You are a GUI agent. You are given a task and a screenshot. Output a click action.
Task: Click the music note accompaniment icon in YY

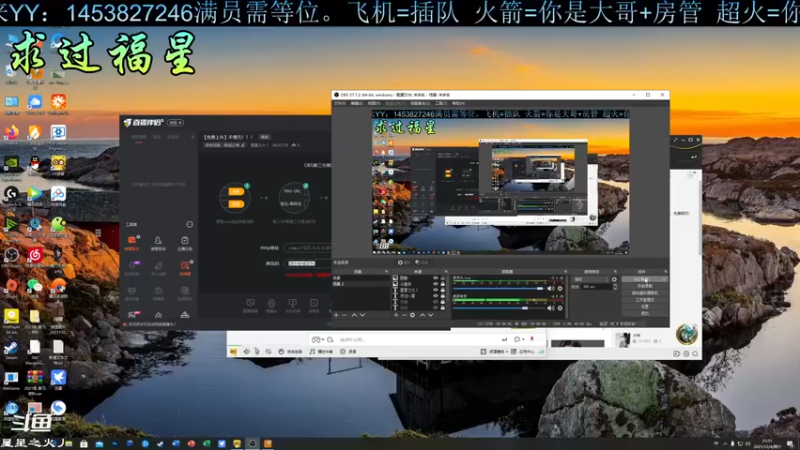(x=312, y=352)
